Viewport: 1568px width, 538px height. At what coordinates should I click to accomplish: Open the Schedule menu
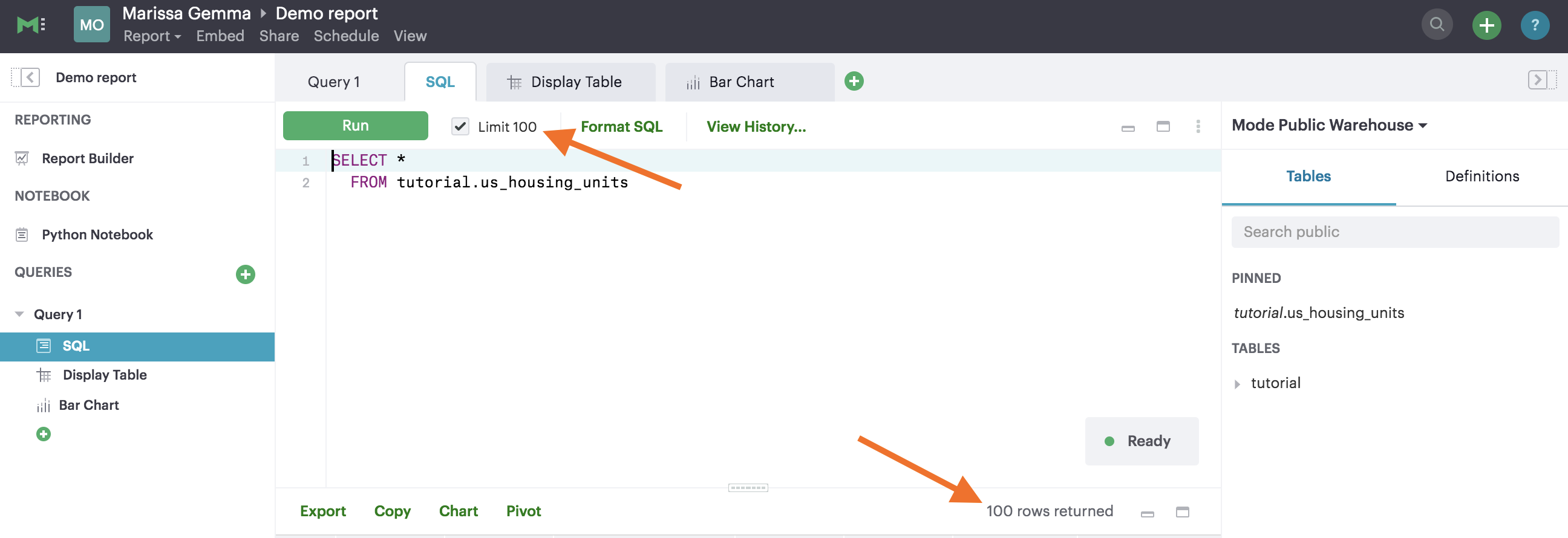coord(346,36)
